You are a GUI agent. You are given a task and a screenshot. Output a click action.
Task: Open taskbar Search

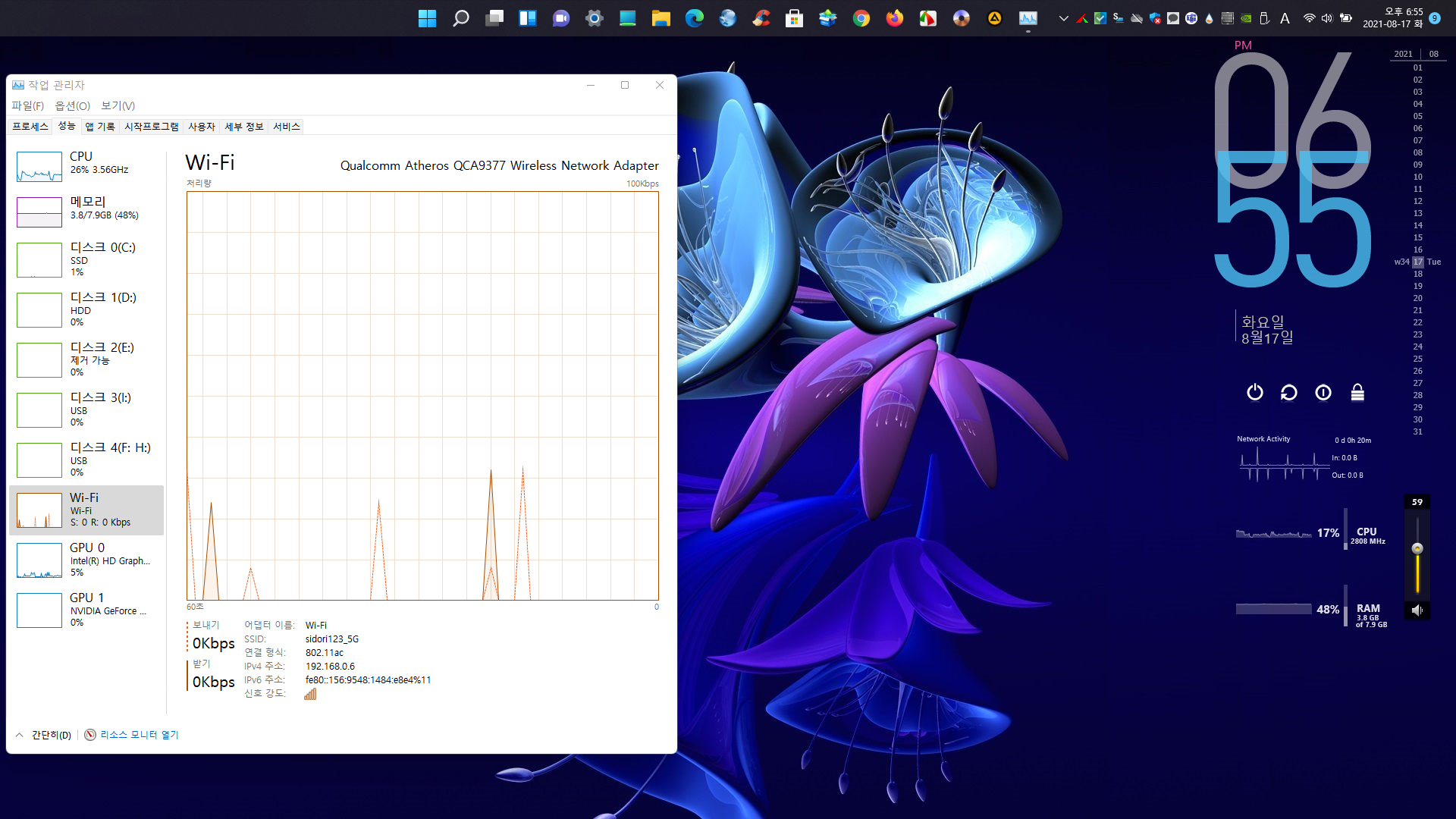(x=460, y=18)
